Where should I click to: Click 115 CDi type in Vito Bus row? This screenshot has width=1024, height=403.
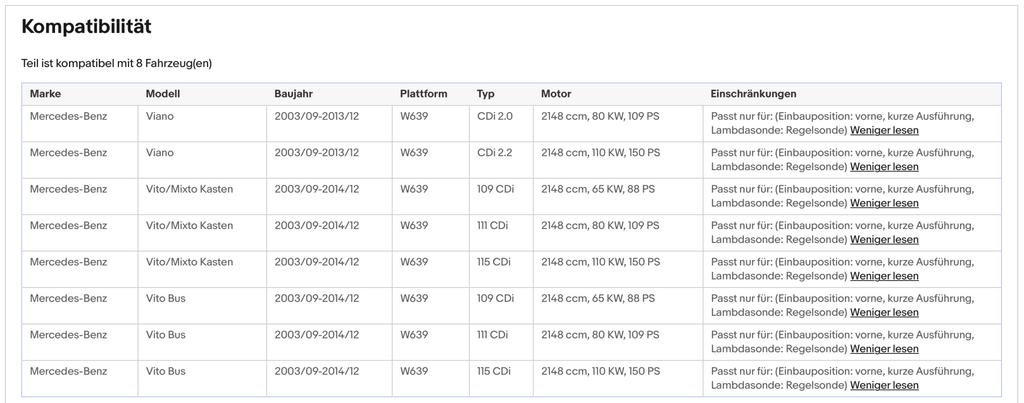(494, 372)
